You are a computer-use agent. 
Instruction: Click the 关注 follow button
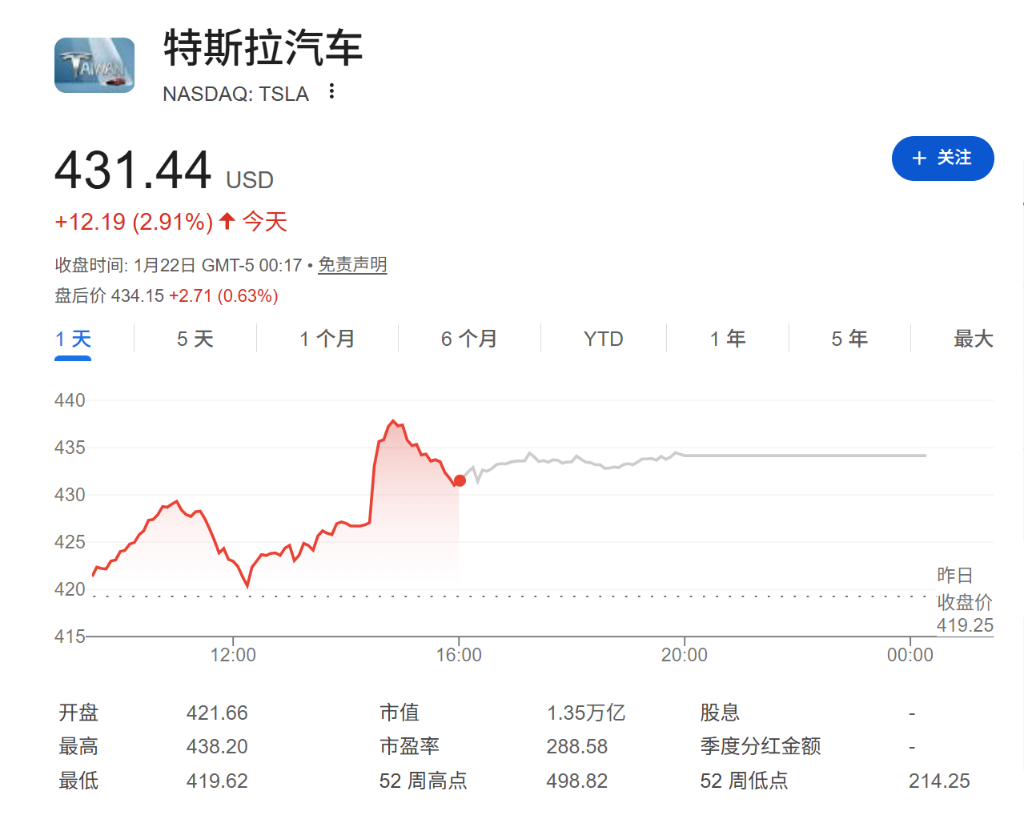coord(942,158)
